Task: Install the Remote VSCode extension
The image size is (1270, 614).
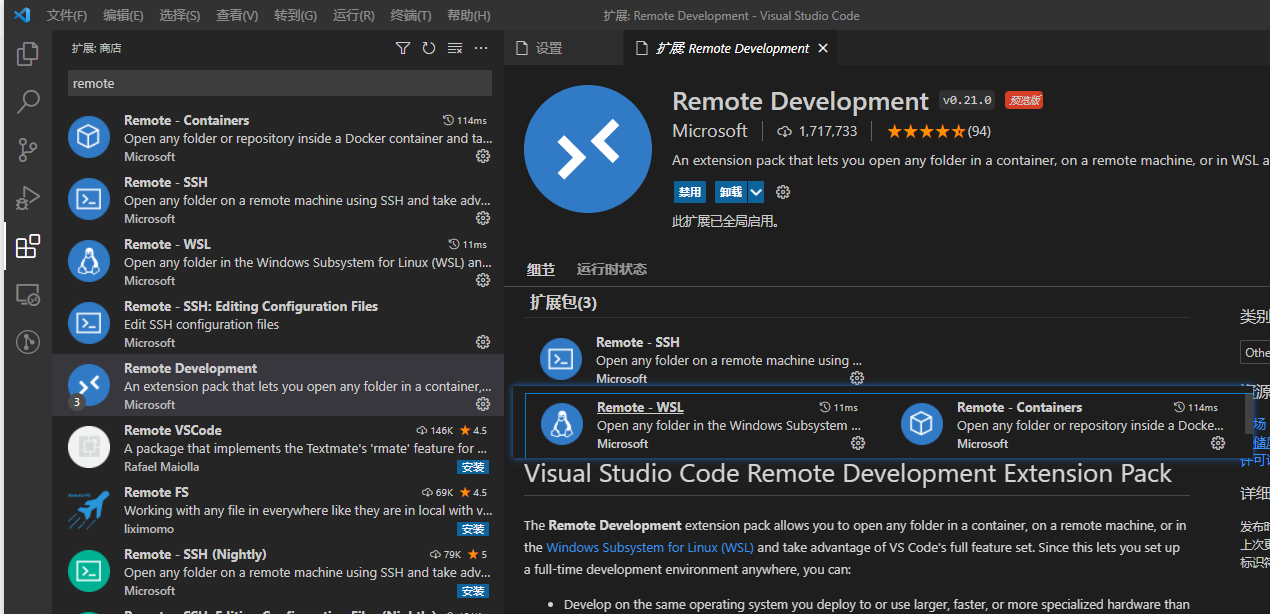Action: (473, 467)
